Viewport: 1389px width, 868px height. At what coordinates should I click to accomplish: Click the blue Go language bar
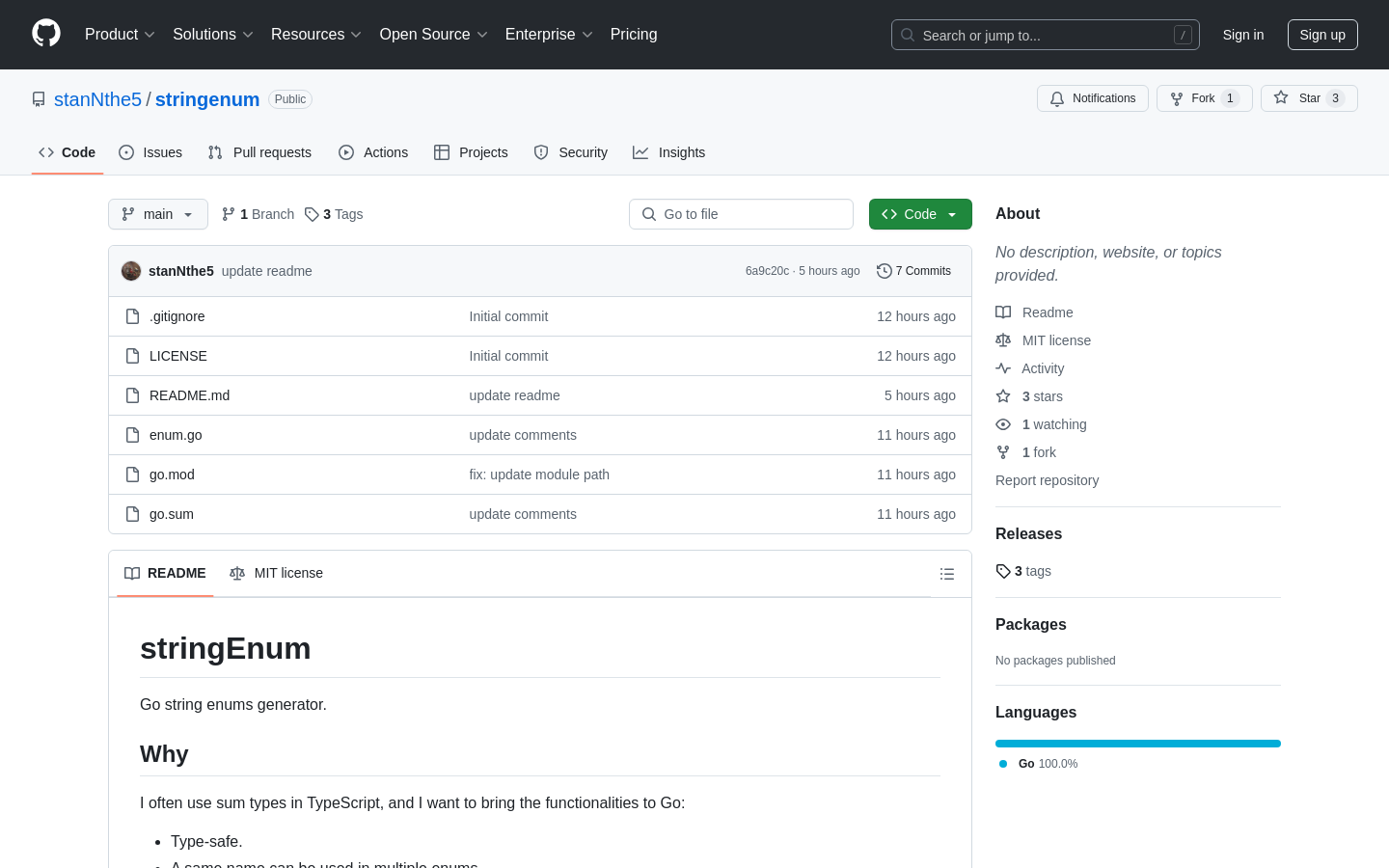point(1138,744)
